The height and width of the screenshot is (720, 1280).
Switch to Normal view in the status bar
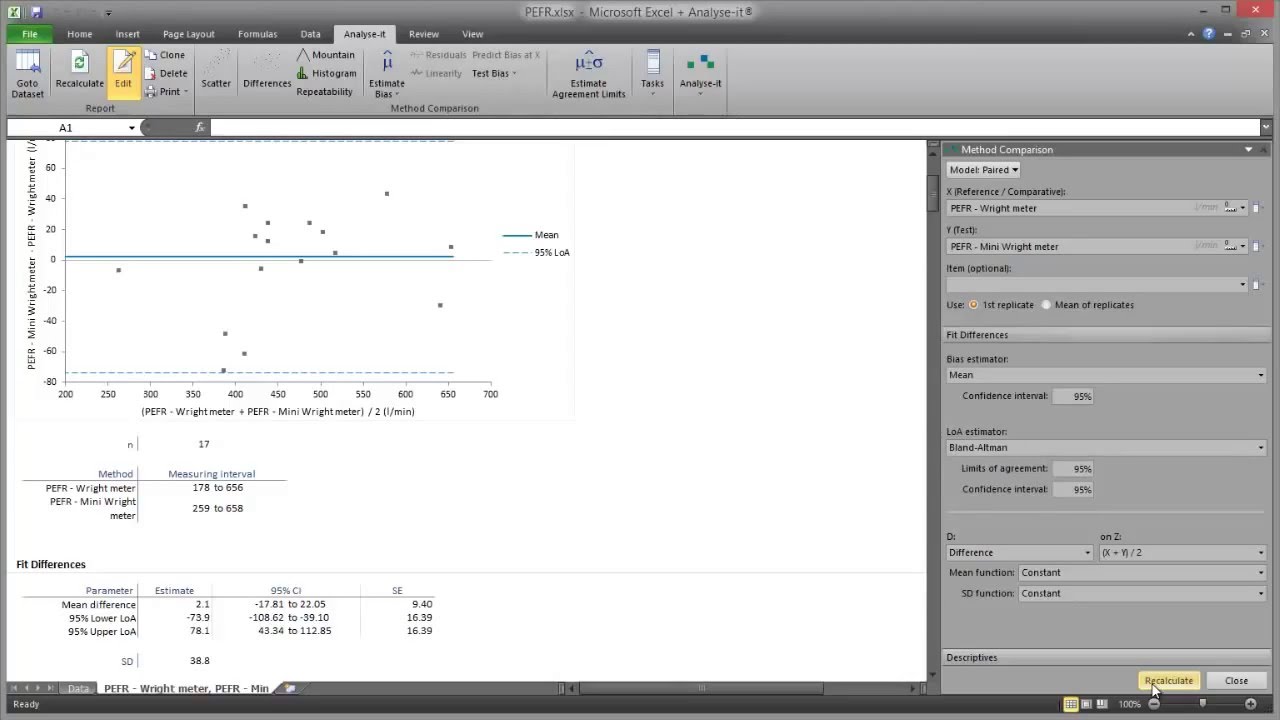1071,704
